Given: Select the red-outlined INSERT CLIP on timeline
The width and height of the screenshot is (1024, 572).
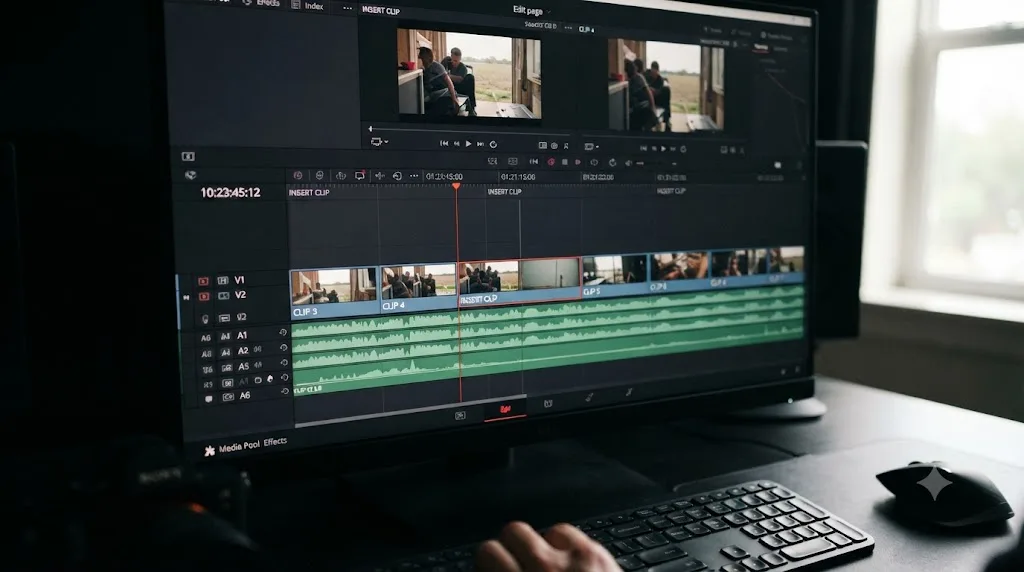Looking at the screenshot, I should pyautogui.click(x=519, y=281).
